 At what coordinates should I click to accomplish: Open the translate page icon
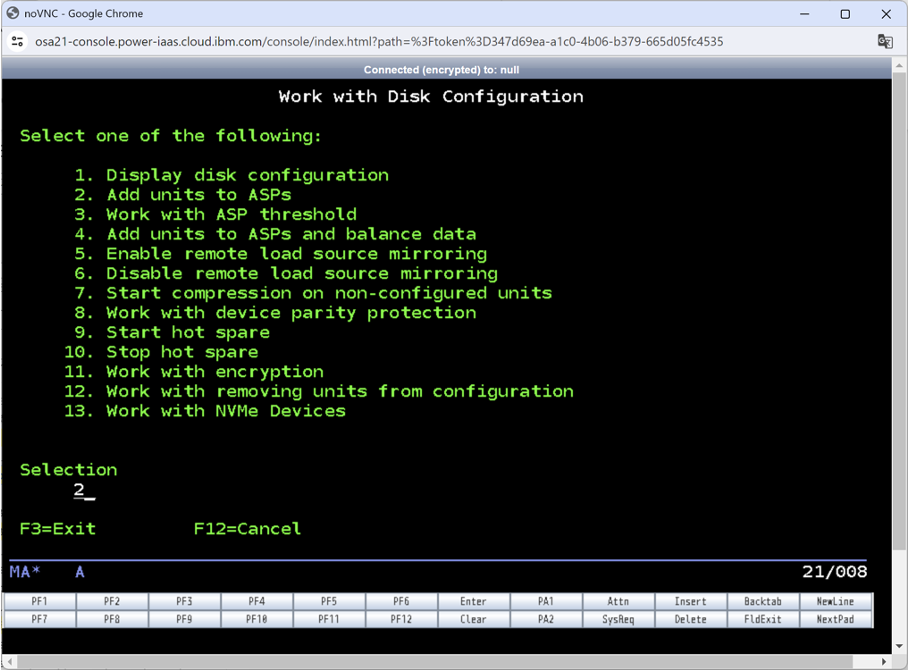pos(885,41)
